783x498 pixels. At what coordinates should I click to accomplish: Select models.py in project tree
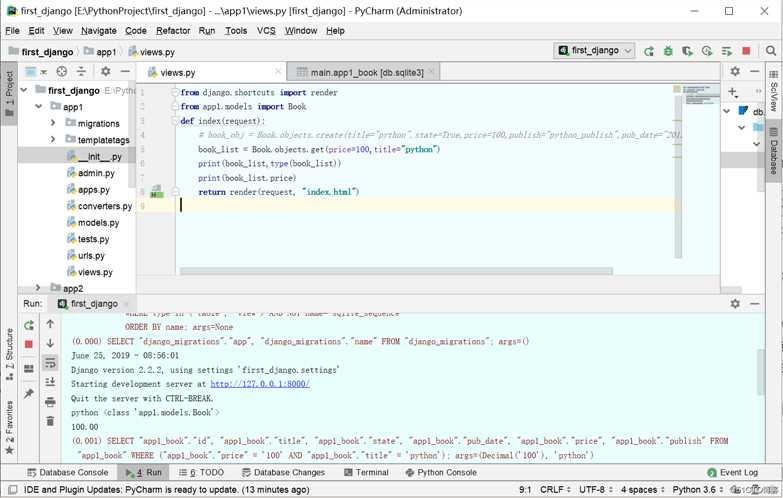[93, 222]
